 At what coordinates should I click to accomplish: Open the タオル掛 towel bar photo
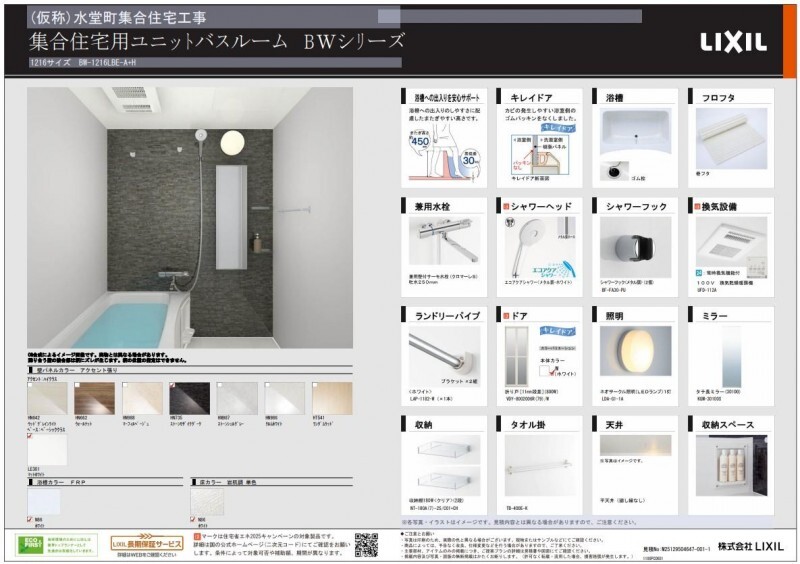click(x=540, y=465)
